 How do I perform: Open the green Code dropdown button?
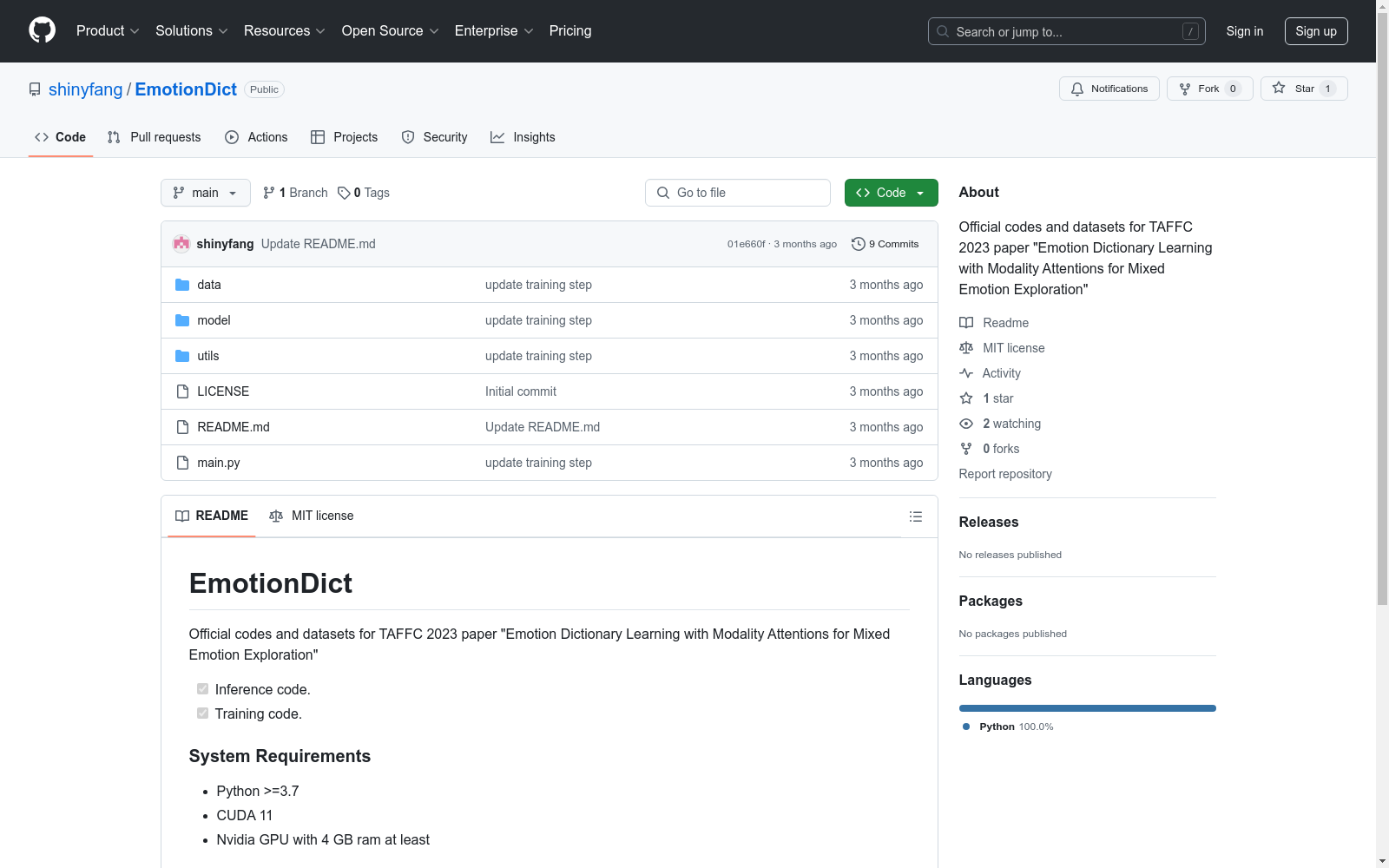point(891,193)
